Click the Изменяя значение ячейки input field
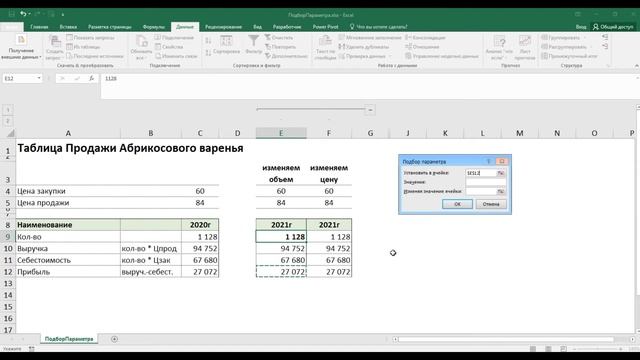Image resolution: width=640 pixels, height=360 pixels. [481, 191]
